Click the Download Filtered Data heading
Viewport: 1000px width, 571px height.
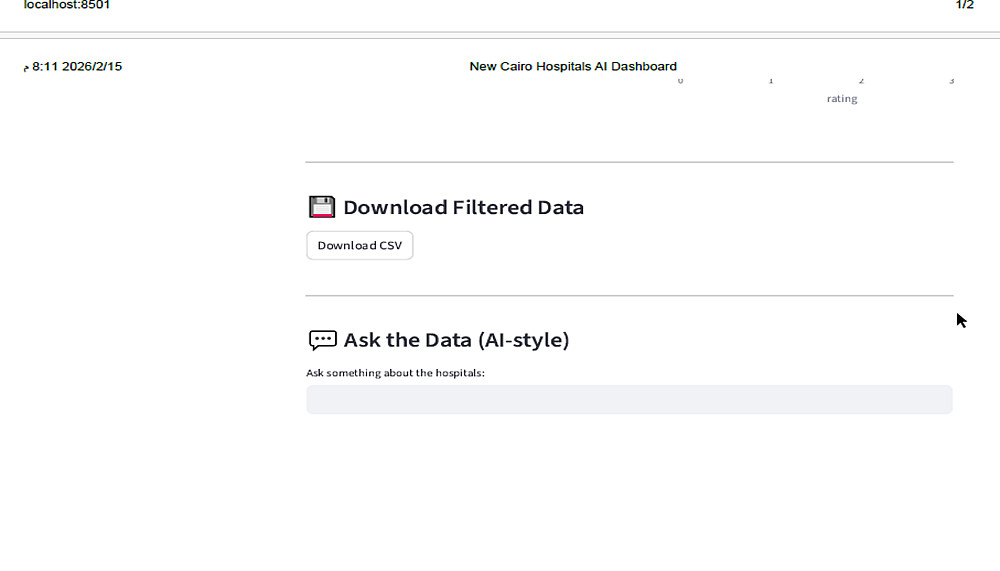(x=463, y=208)
